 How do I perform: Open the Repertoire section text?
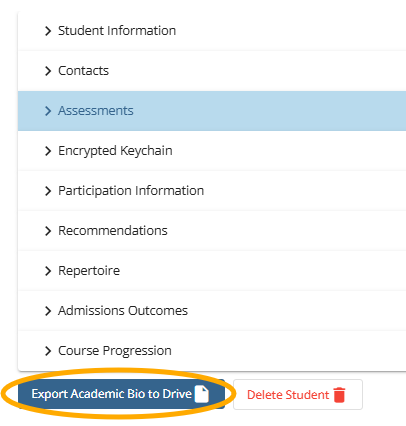[89, 271]
